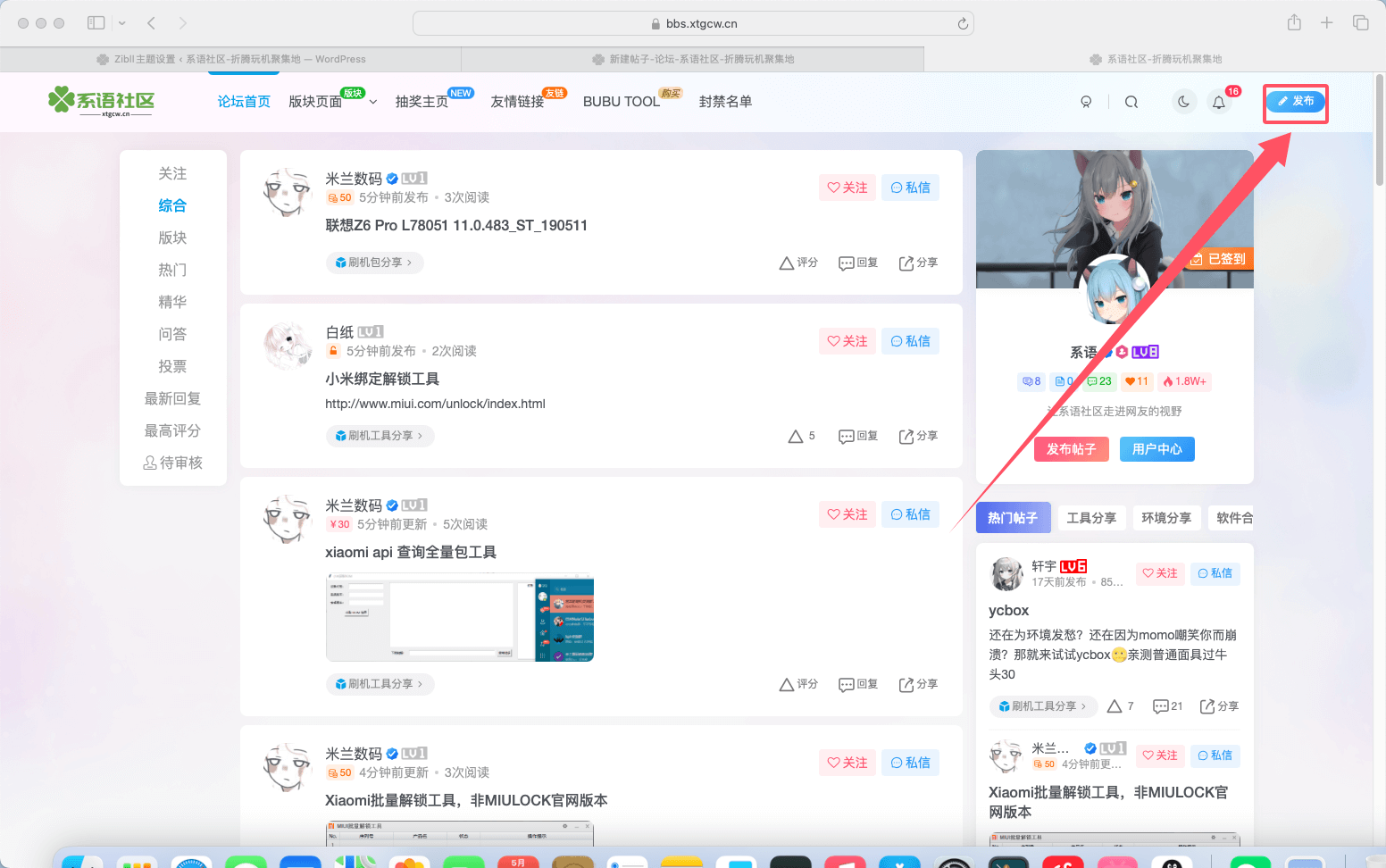Select 工具分享 tab in right panel
This screenshot has width=1386, height=868.
1091,518
